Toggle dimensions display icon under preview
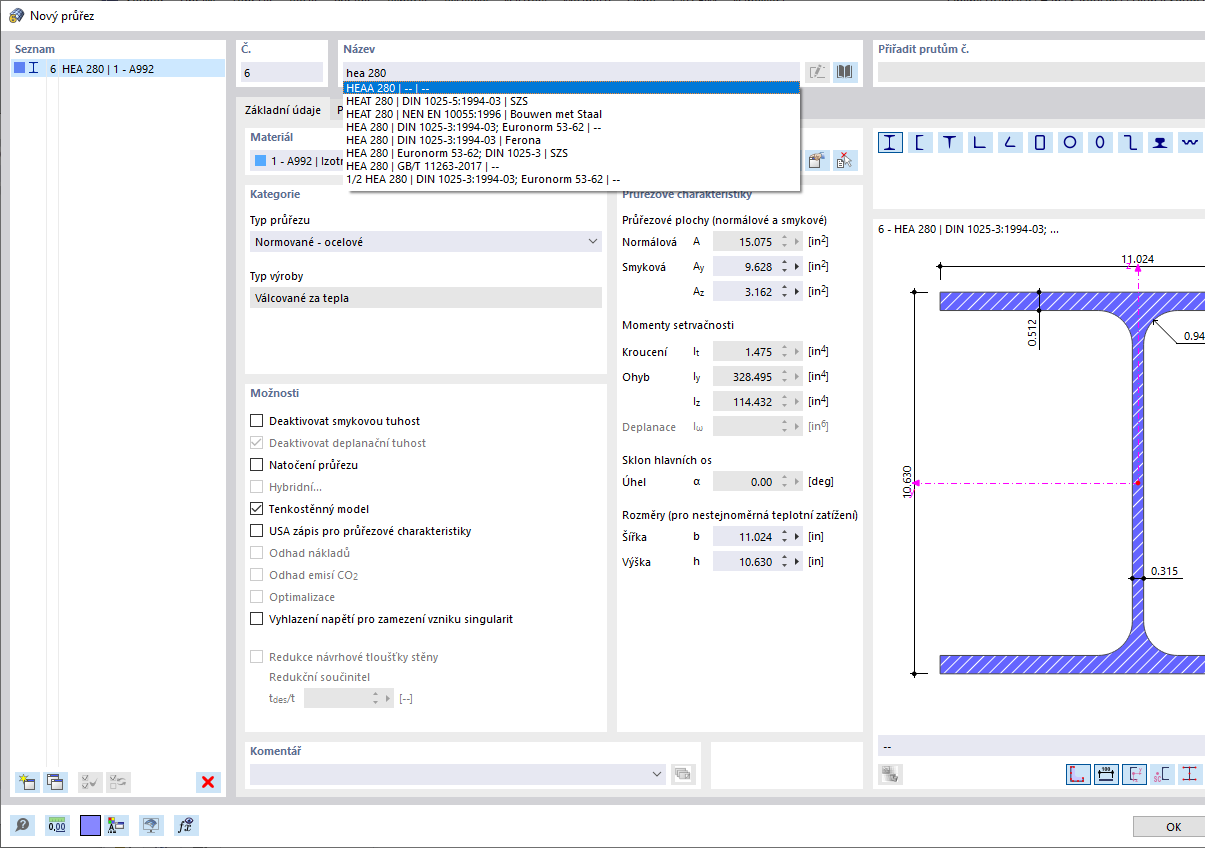Screen dimensions: 1205x848 pos(1106,774)
